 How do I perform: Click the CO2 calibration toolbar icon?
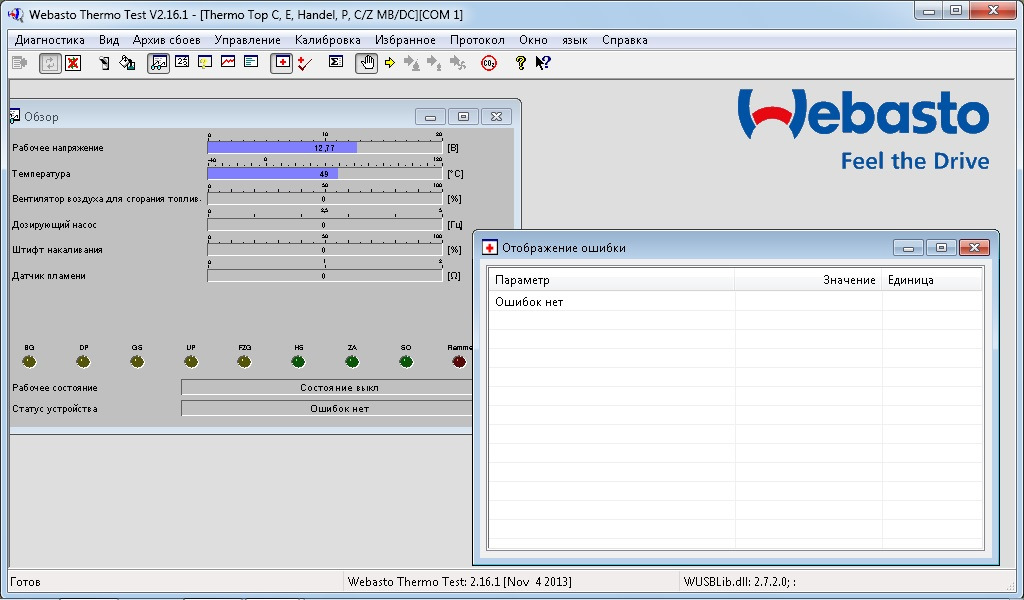(489, 63)
